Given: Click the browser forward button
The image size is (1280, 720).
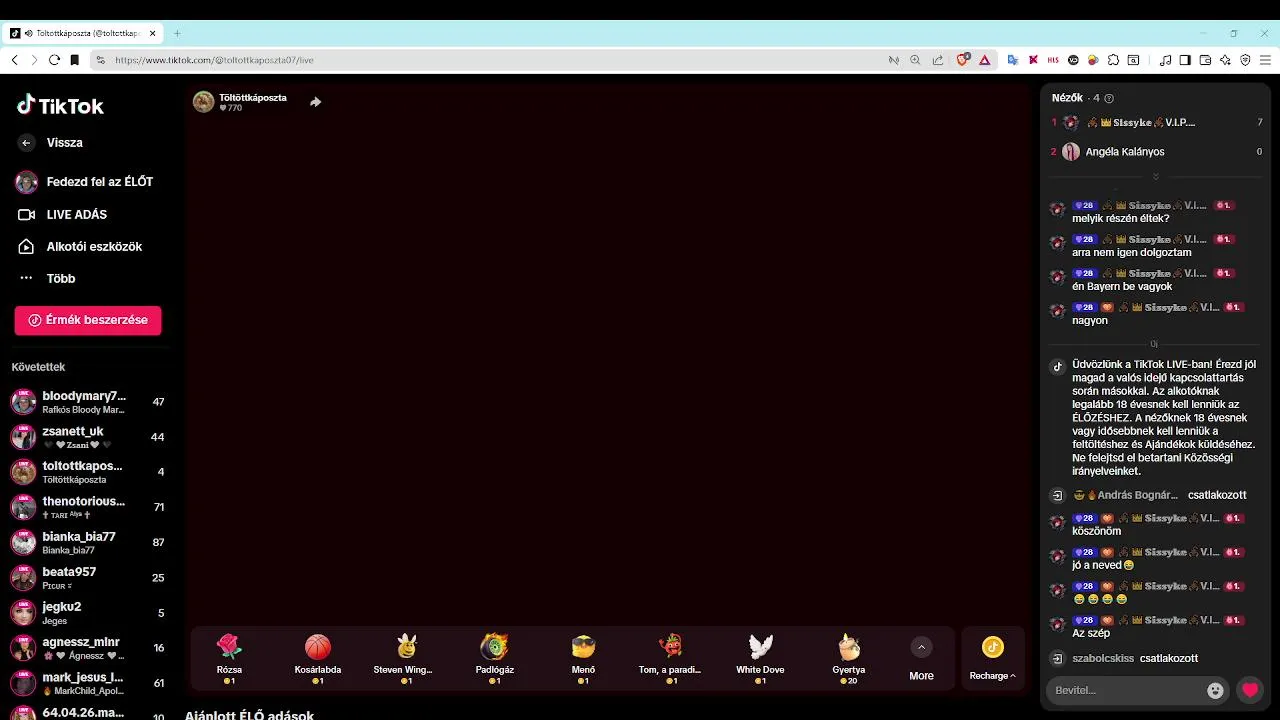Looking at the screenshot, I should click(34, 60).
